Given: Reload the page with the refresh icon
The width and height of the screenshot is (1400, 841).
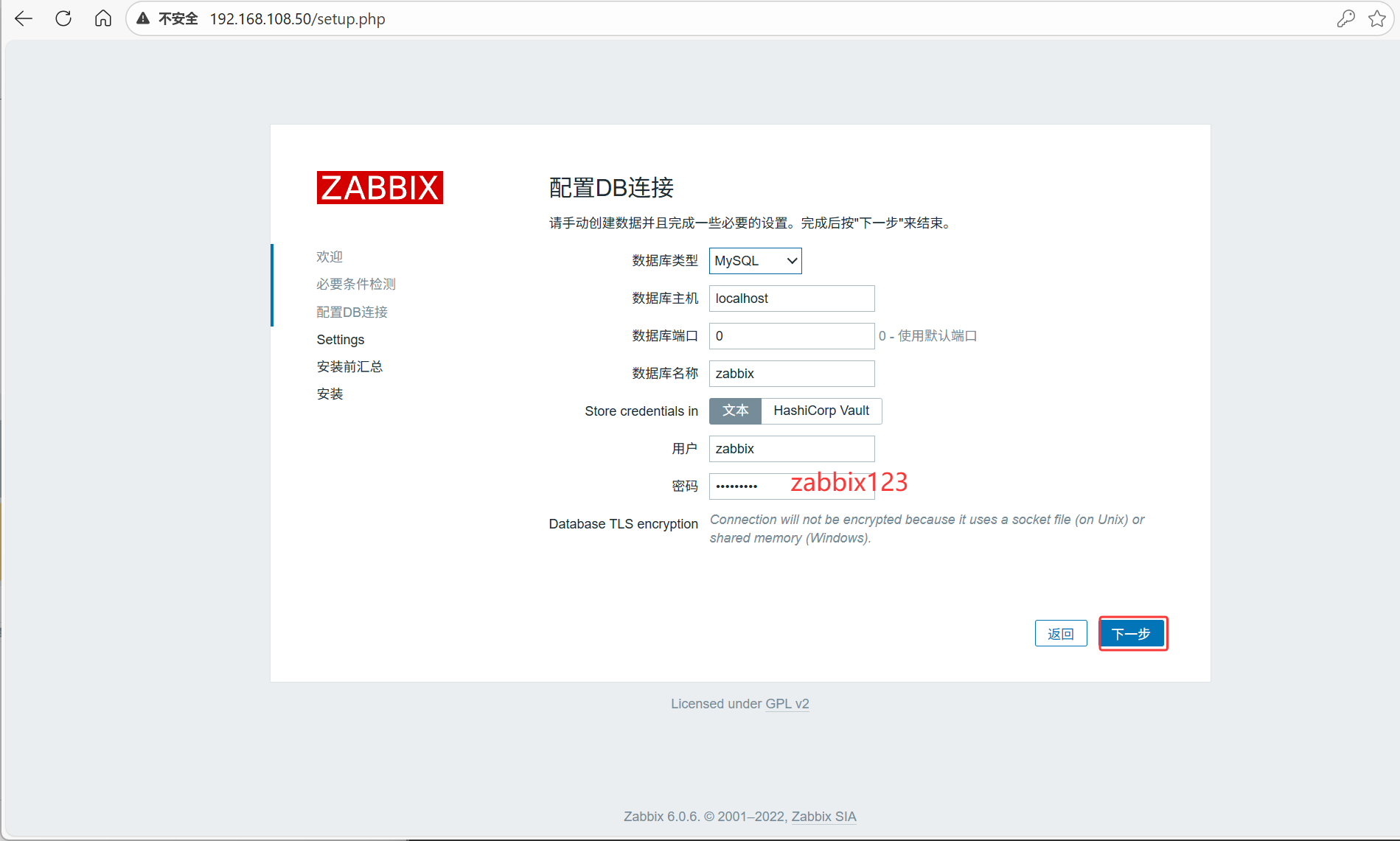Looking at the screenshot, I should coord(63,18).
